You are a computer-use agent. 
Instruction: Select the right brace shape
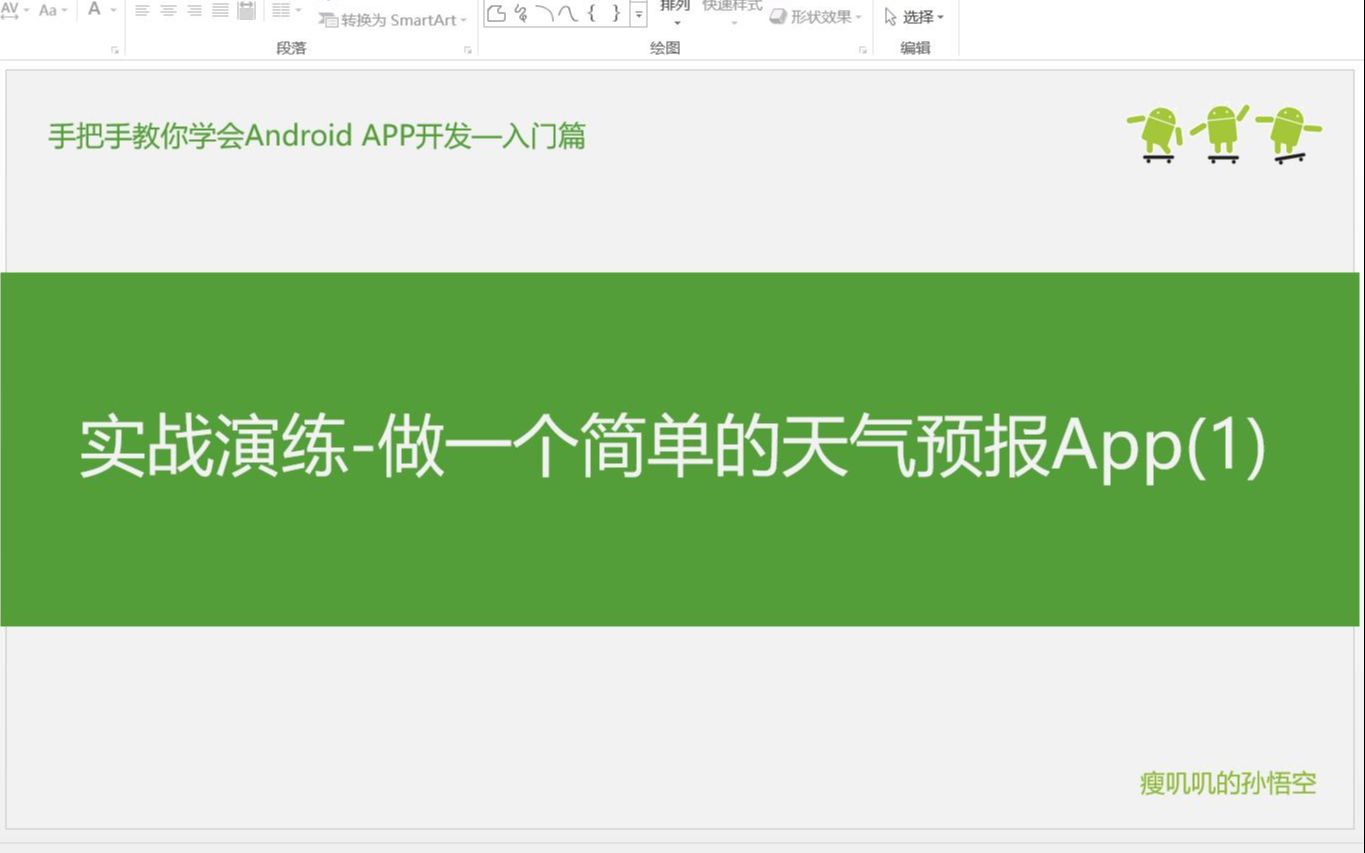coord(616,13)
